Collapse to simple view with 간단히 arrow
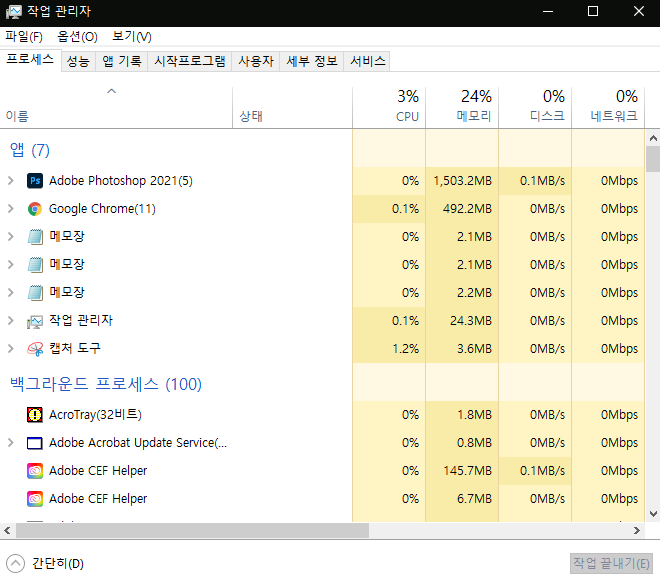This screenshot has width=660, height=587. pyautogui.click(x=16, y=563)
